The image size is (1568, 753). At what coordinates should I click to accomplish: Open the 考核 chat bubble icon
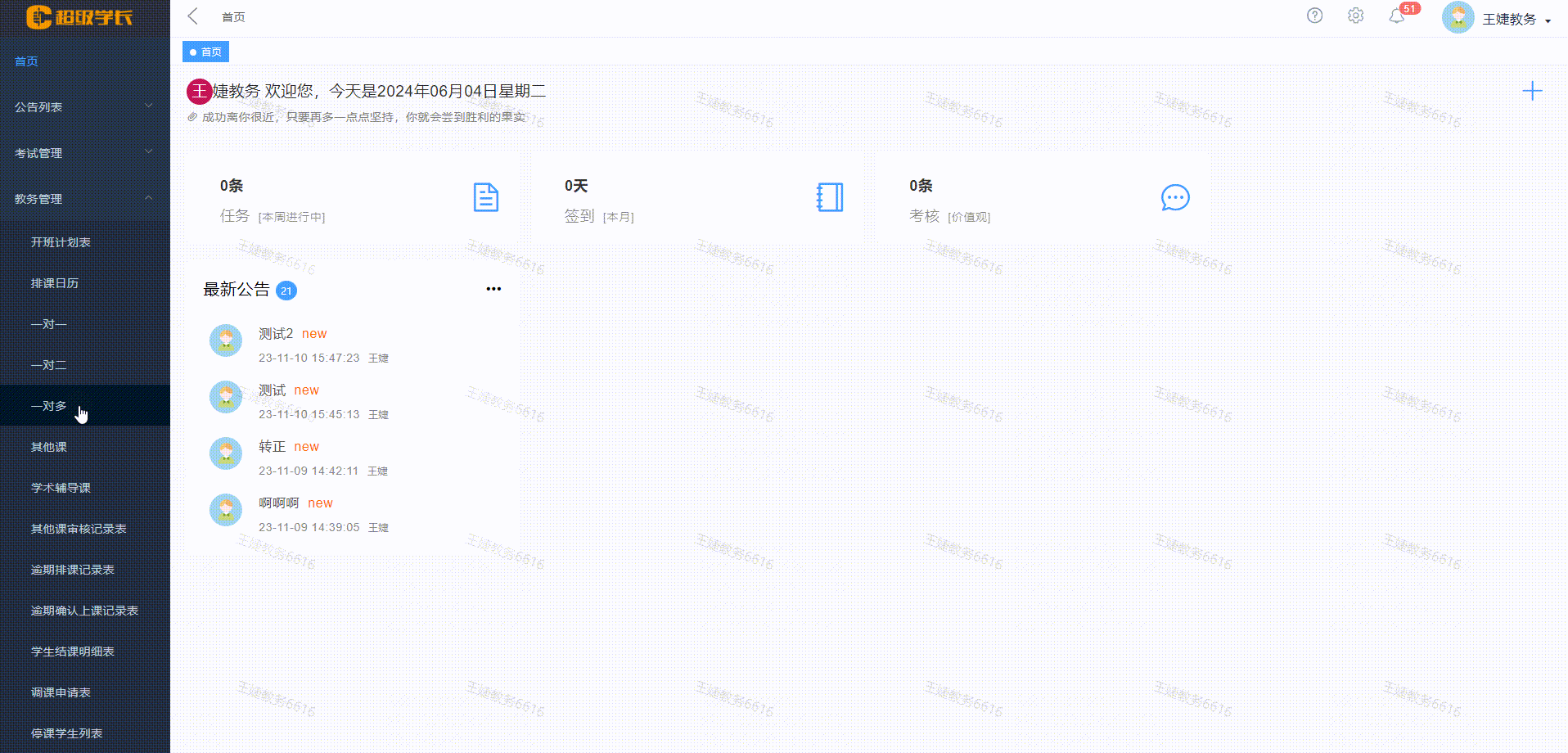[1176, 197]
